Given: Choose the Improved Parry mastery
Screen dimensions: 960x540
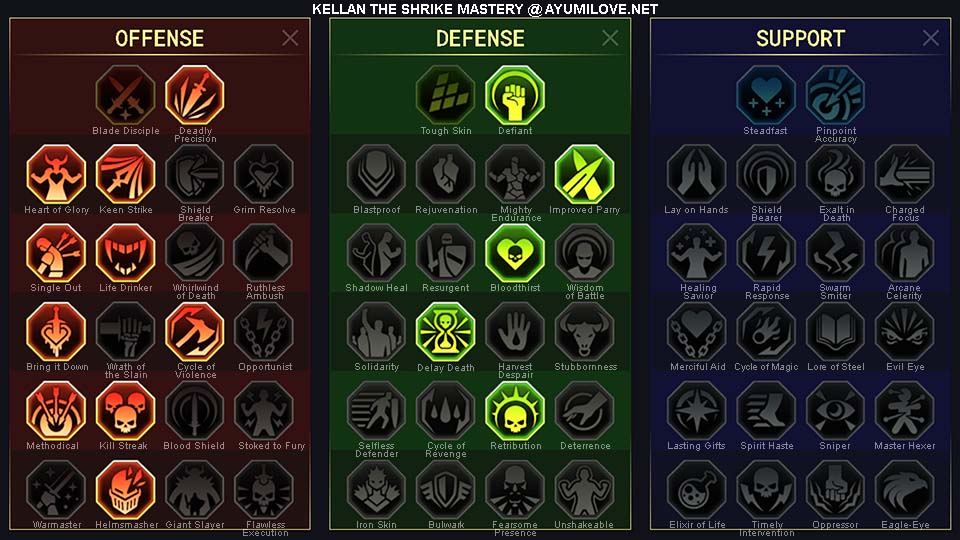Looking at the screenshot, I should 585,174.
